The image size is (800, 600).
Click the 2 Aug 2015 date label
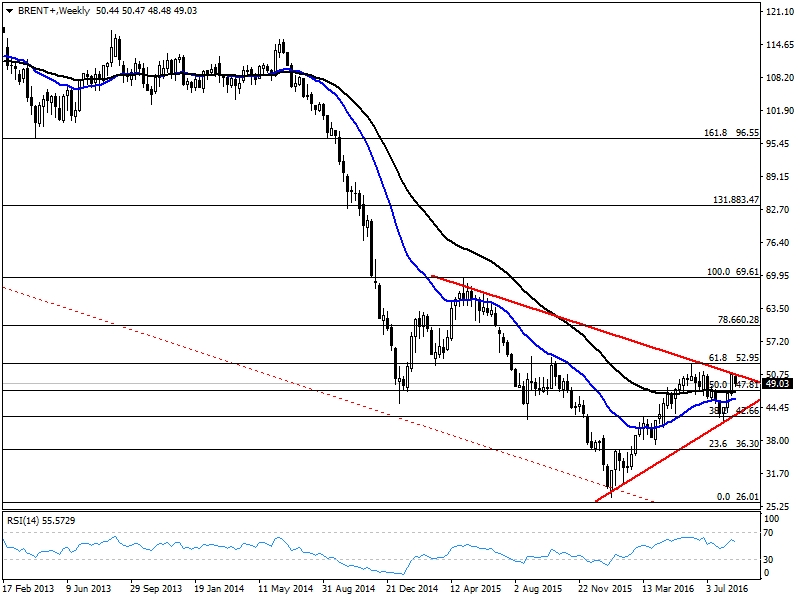(x=538, y=589)
